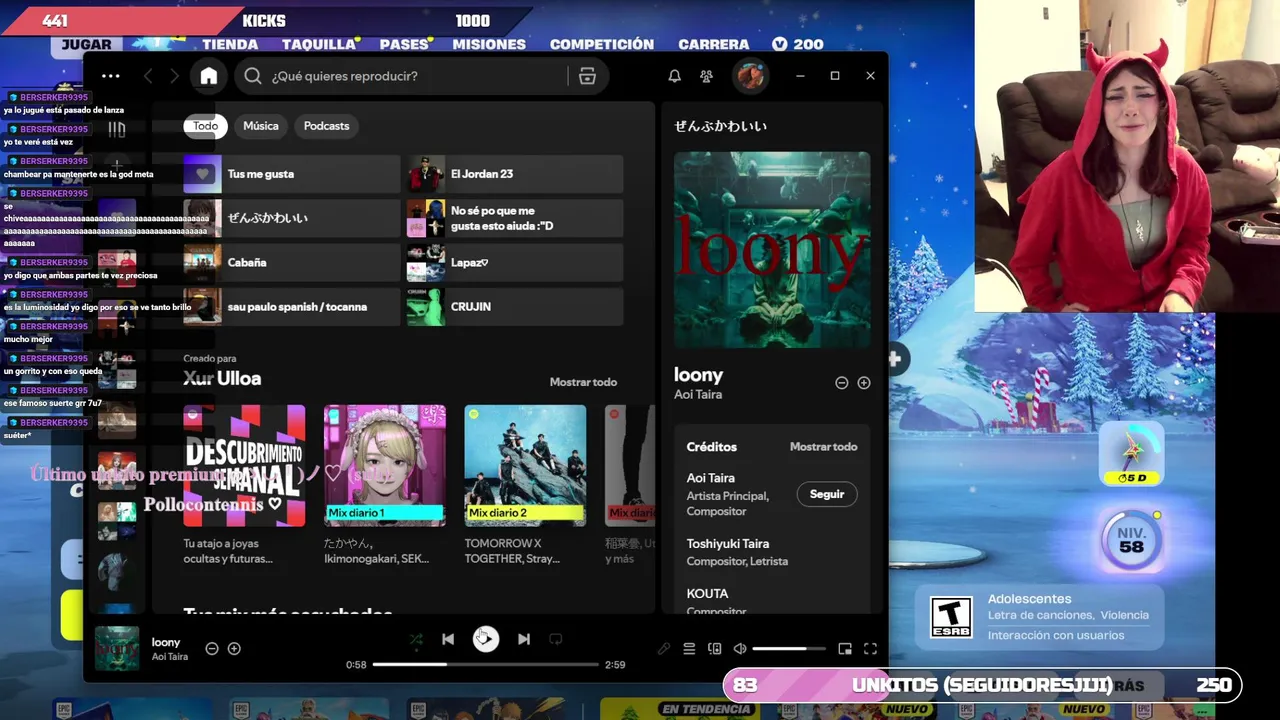The width and height of the screenshot is (1280, 720).
Task: Select the Todo filter chip
Action: click(x=206, y=126)
